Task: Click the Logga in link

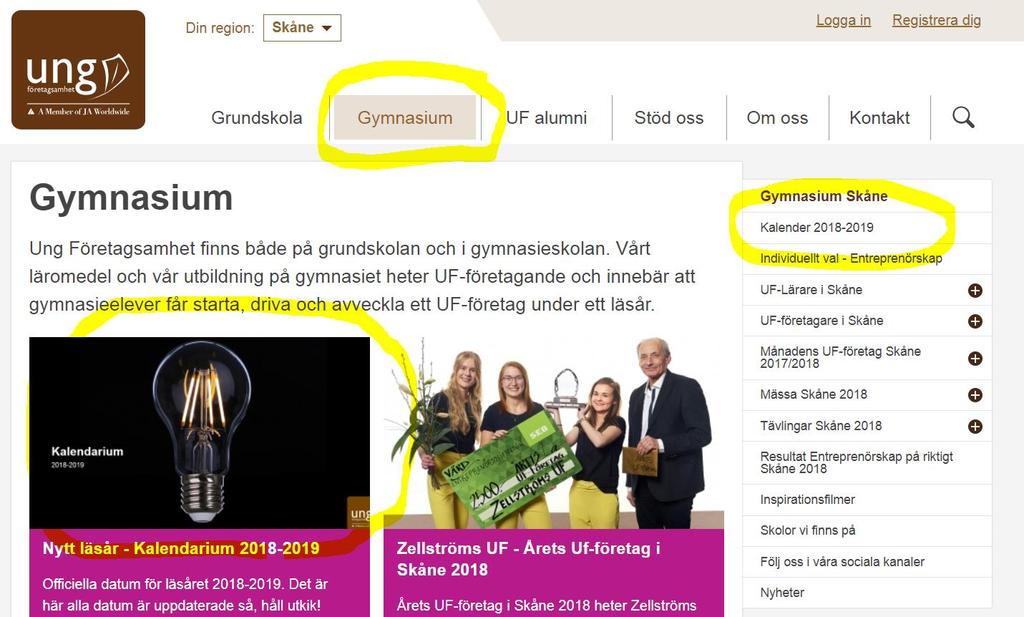Action: [843, 20]
